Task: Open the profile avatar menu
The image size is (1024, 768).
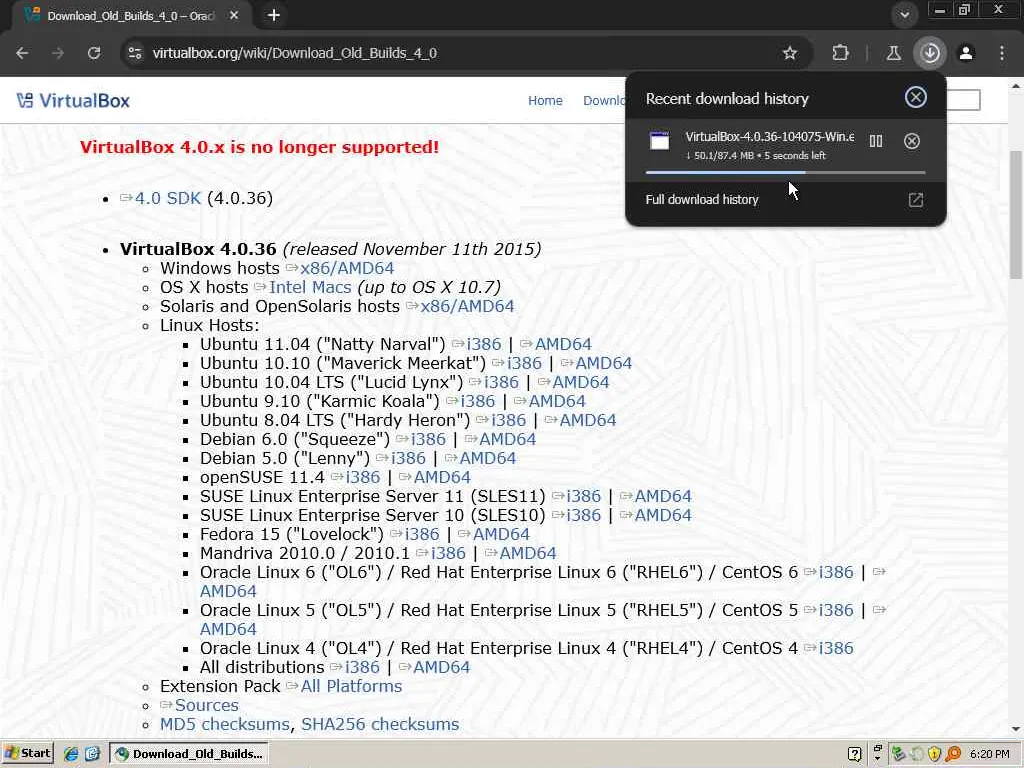Action: point(966,53)
